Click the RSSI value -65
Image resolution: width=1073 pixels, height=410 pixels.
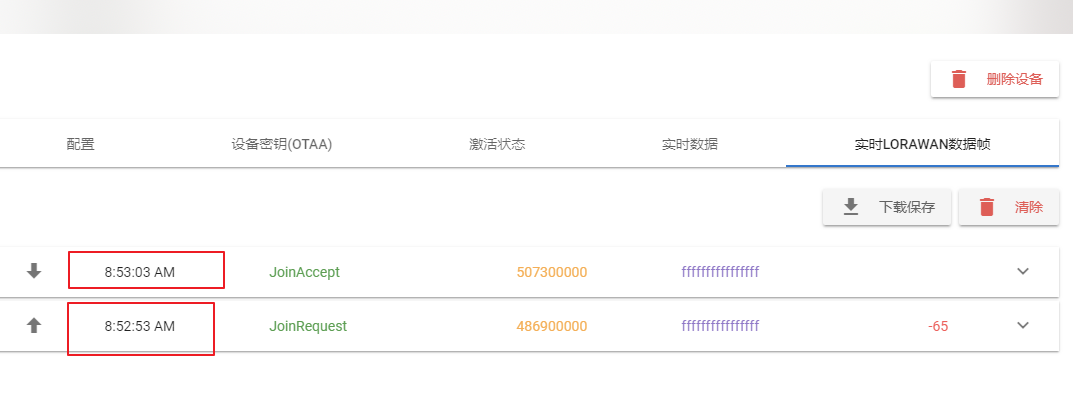point(938,326)
